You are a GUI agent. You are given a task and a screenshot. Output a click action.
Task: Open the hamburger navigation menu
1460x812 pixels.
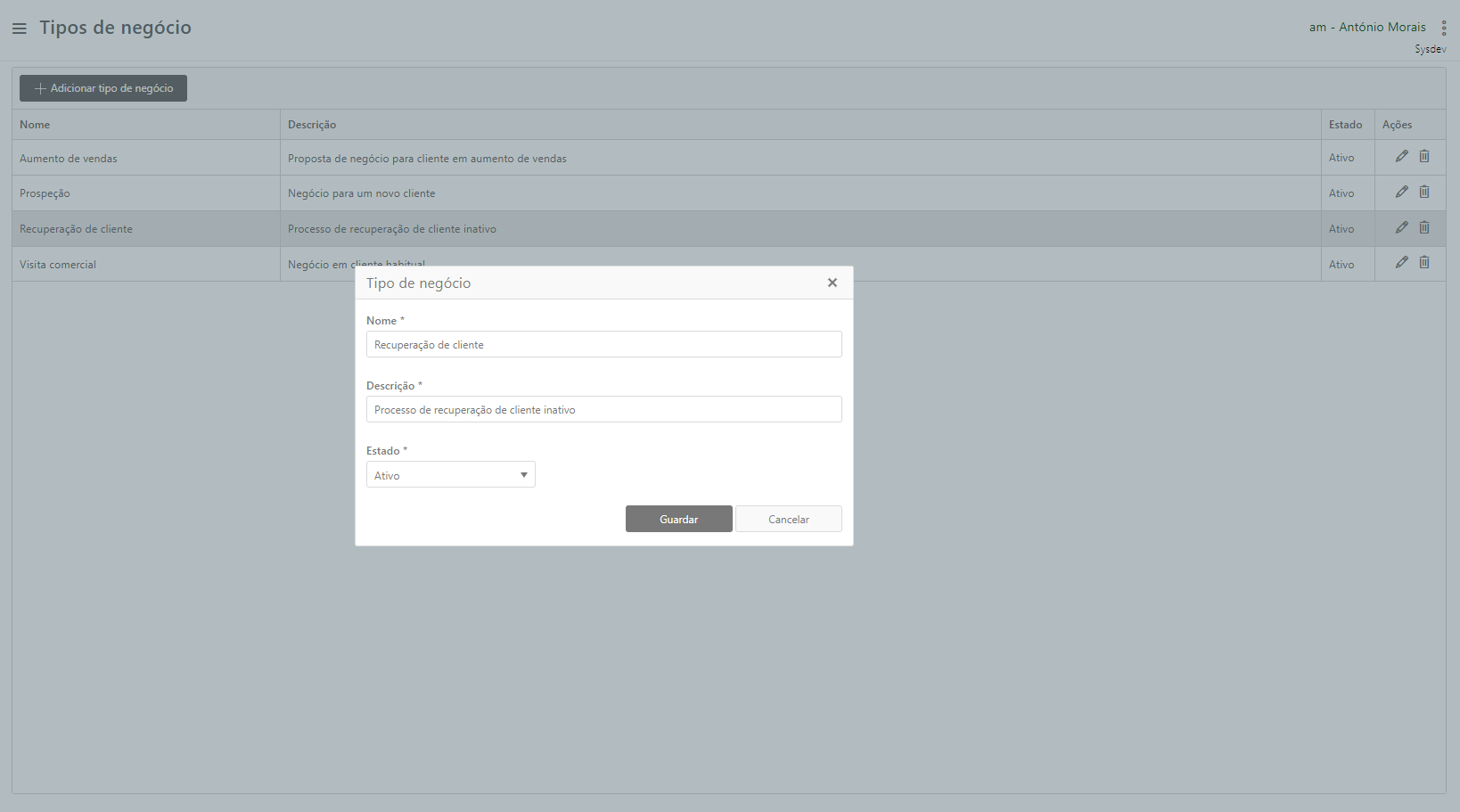tap(19, 29)
